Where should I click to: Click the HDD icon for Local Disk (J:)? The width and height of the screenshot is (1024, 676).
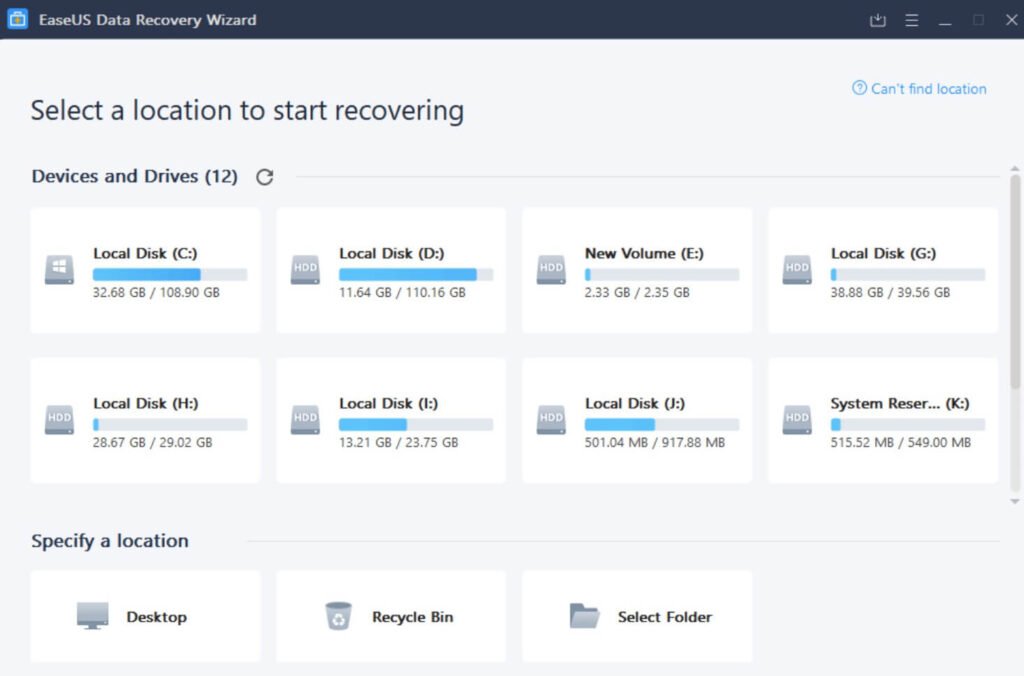click(x=551, y=420)
